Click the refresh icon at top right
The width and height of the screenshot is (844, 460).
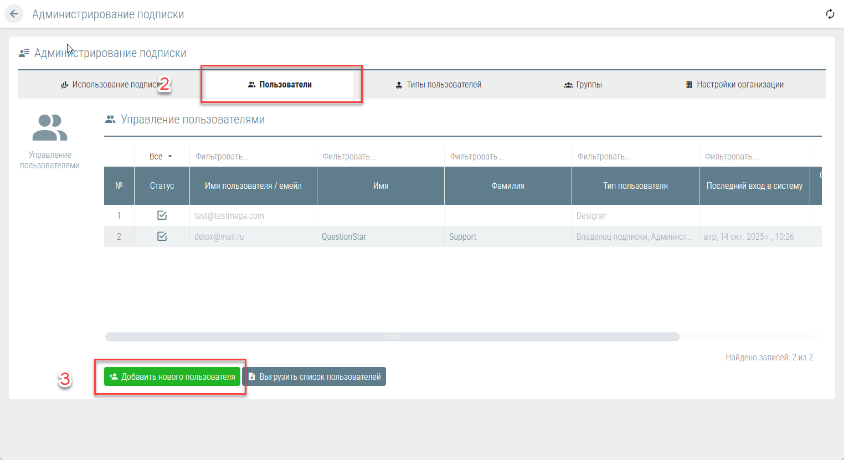tap(829, 15)
